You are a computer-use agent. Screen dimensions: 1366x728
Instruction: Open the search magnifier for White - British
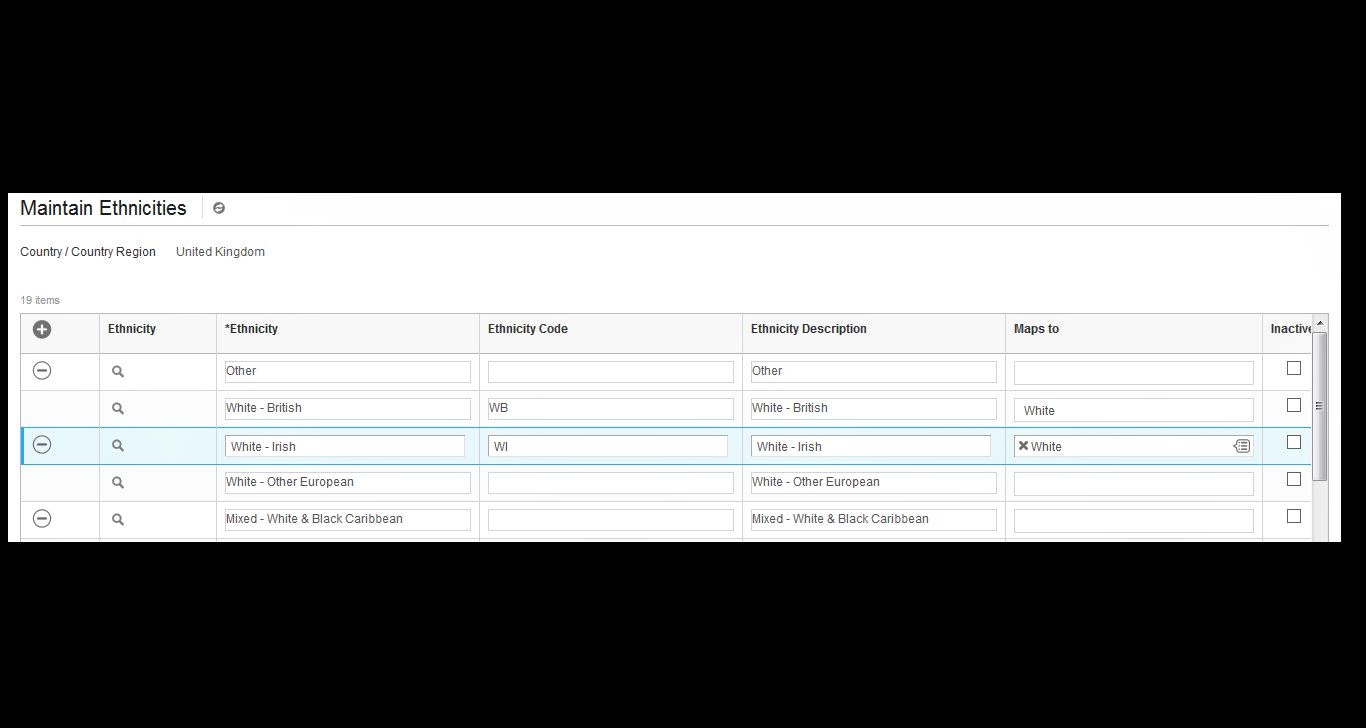click(x=117, y=408)
